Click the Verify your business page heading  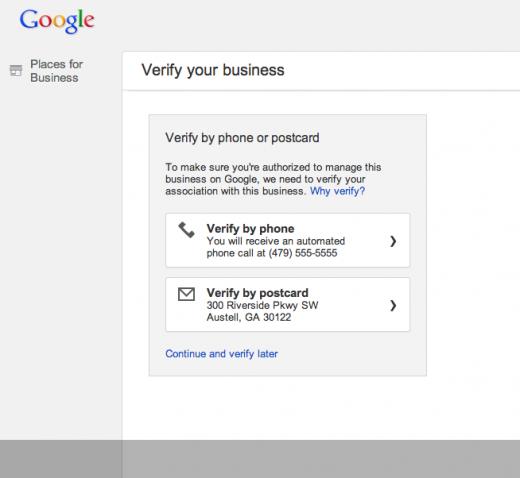[213, 70]
